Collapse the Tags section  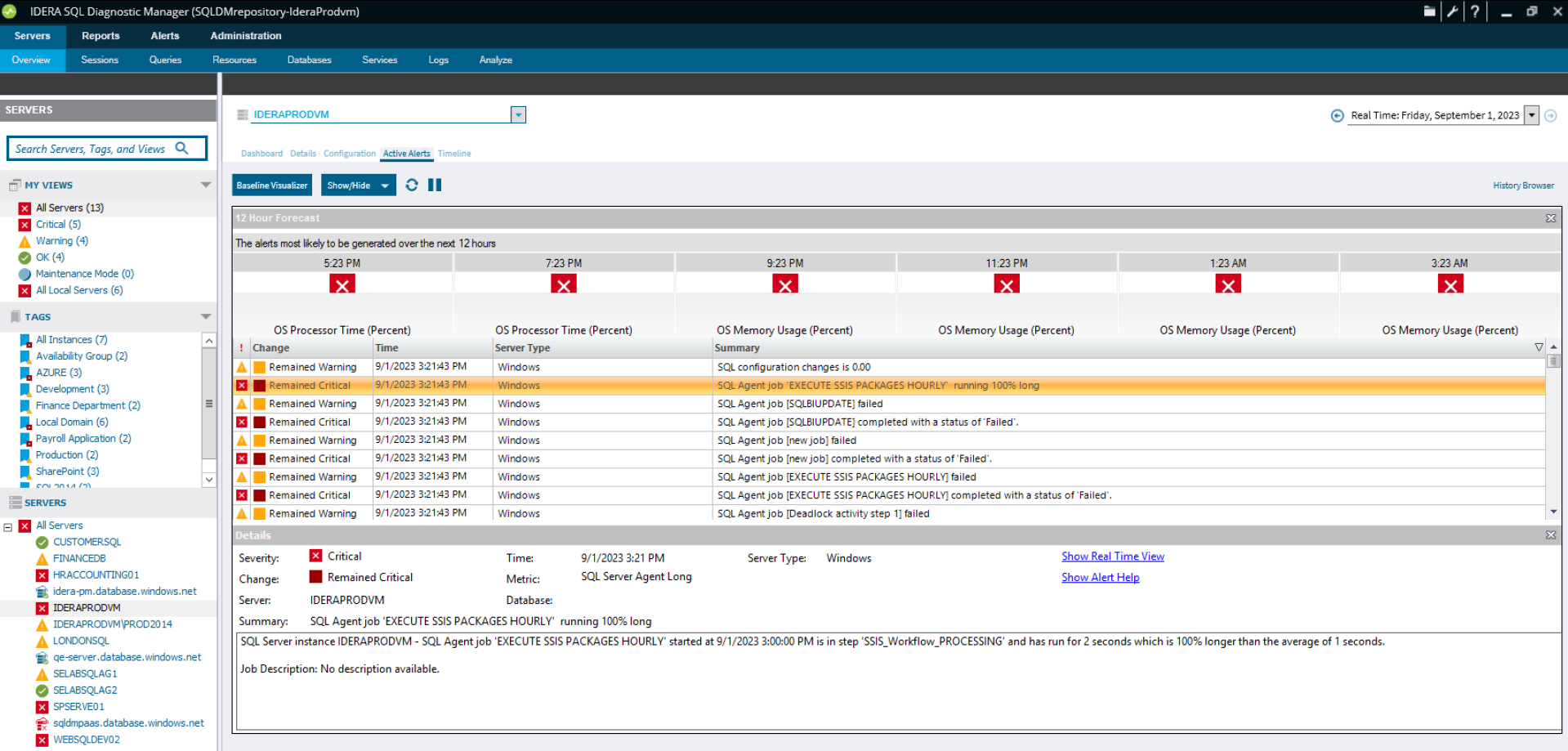click(206, 316)
